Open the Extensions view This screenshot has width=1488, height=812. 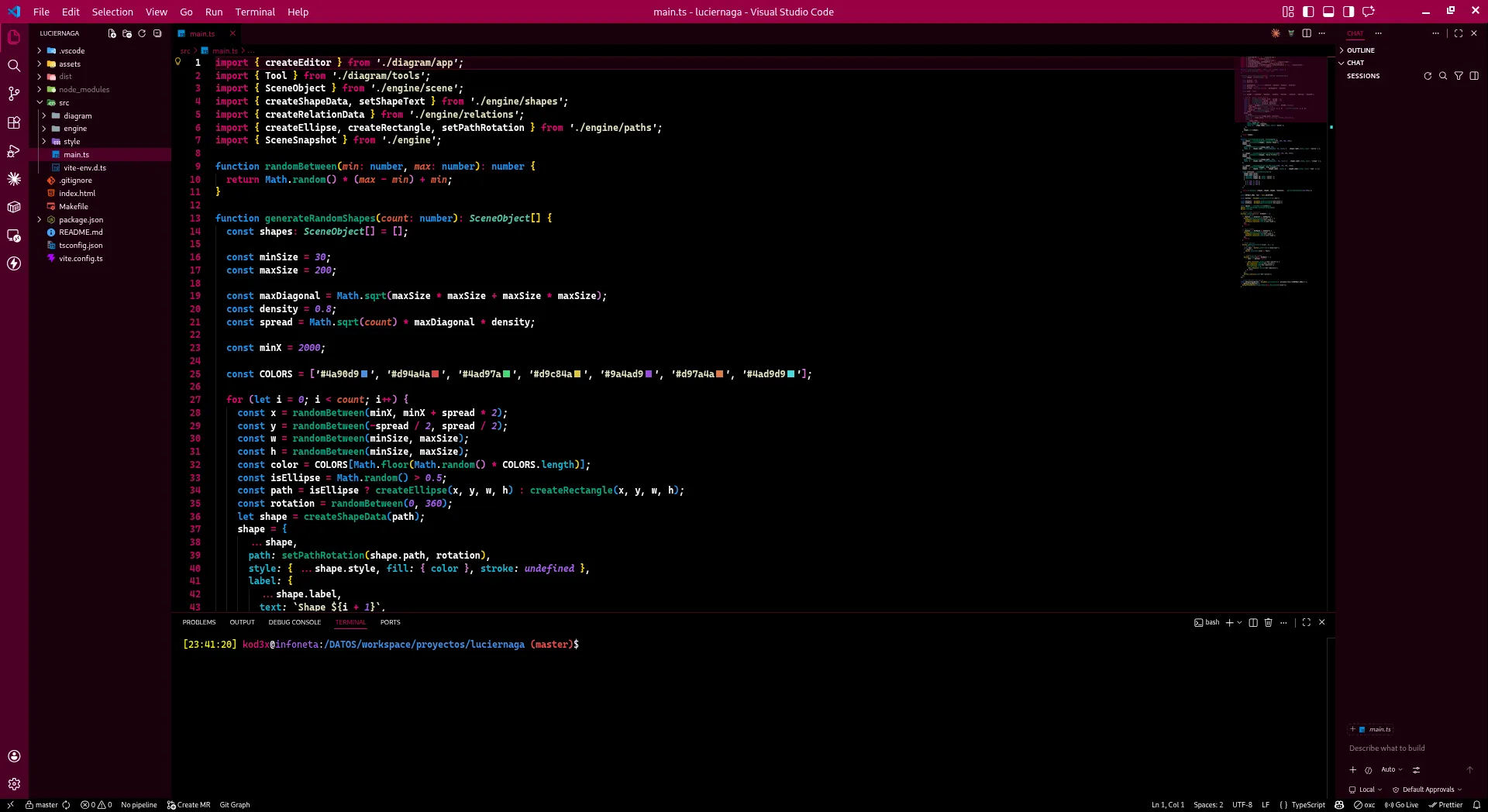coord(14,122)
